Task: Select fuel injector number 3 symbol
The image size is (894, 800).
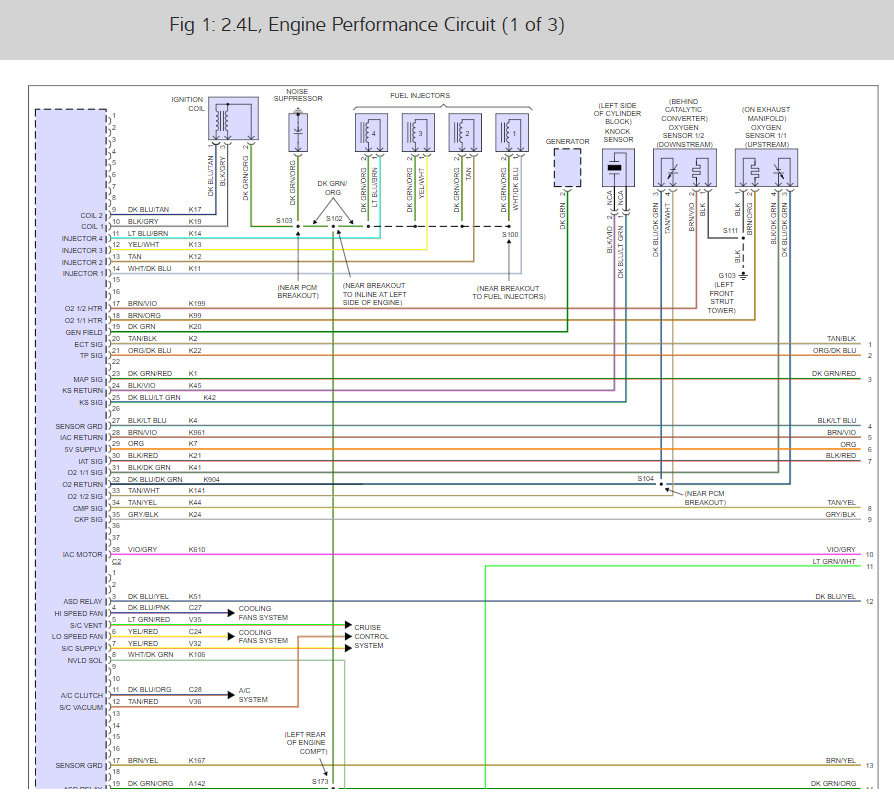Action: pos(418,133)
